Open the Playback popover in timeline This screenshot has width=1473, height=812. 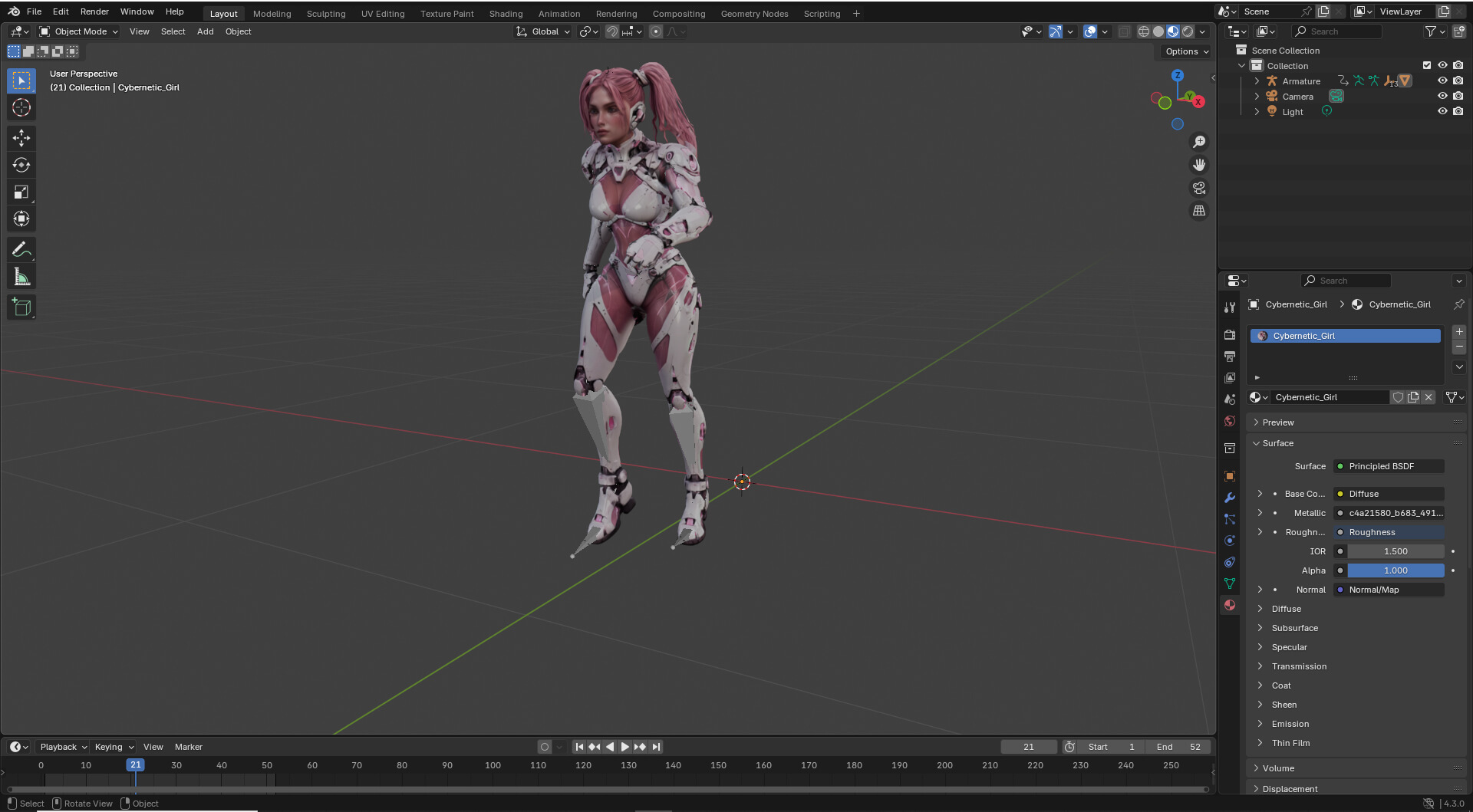[63, 747]
